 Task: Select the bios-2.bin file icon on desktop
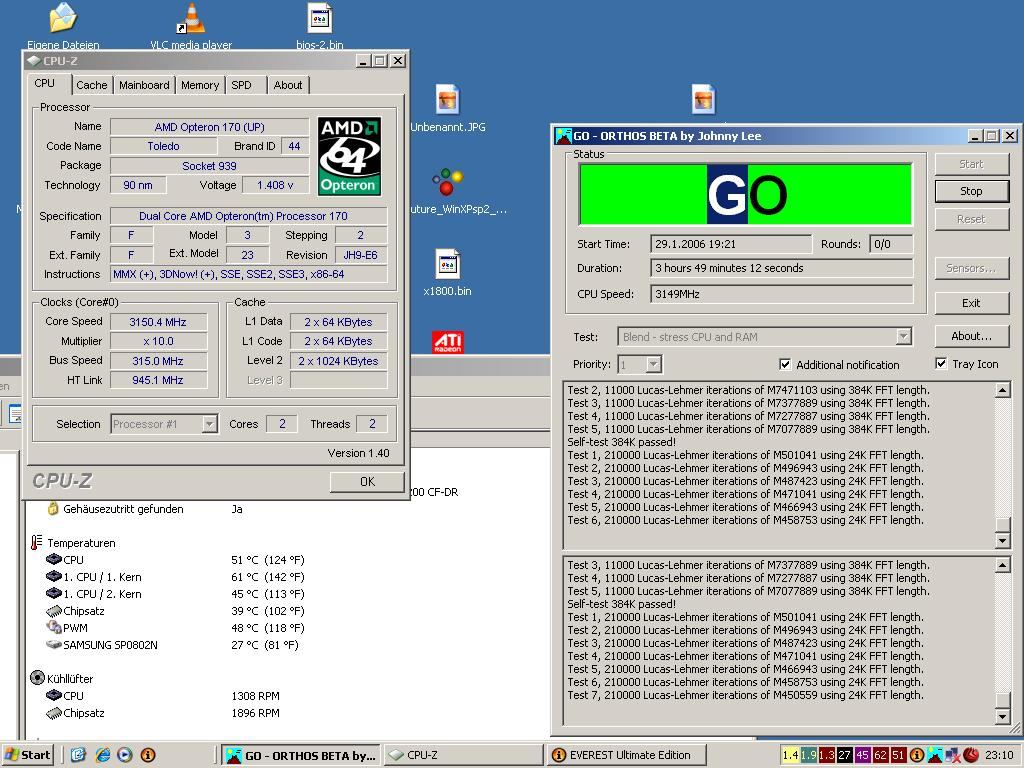tap(319, 20)
